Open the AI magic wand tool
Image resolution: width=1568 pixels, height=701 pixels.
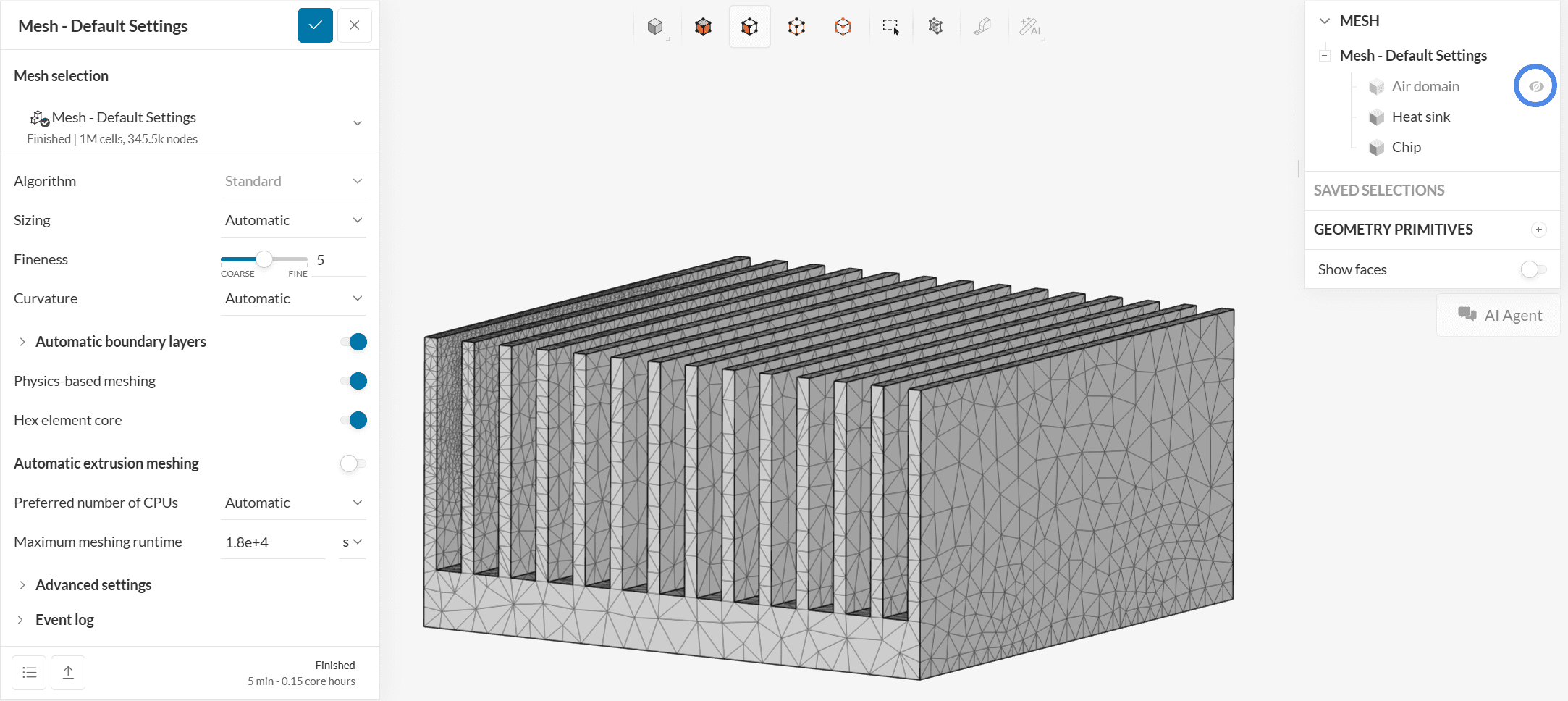point(1029,27)
